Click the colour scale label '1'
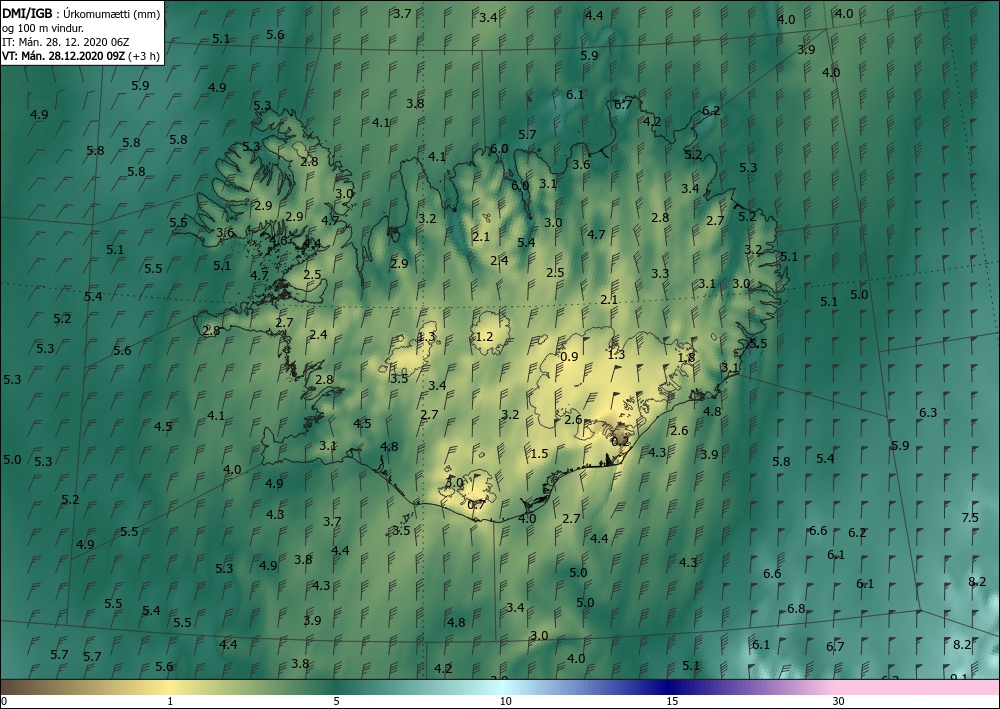Image resolution: width=1000 pixels, height=709 pixels. point(170,701)
